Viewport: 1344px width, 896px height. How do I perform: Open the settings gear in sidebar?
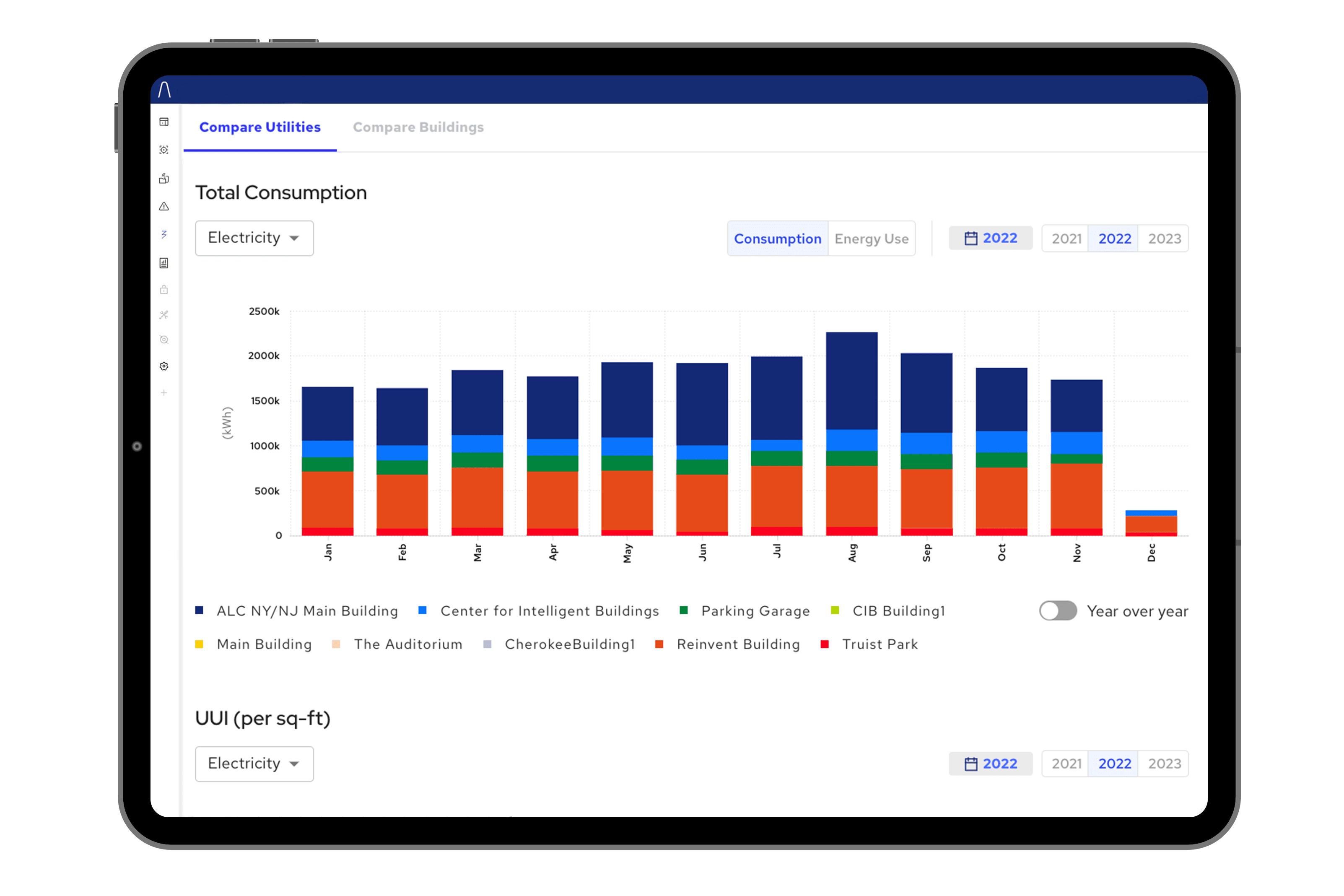164,366
